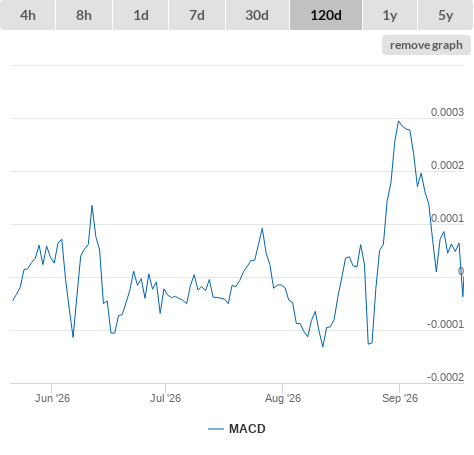Click the Jul '26 axis label
Image resolution: width=474 pixels, height=455 pixels.
click(165, 398)
